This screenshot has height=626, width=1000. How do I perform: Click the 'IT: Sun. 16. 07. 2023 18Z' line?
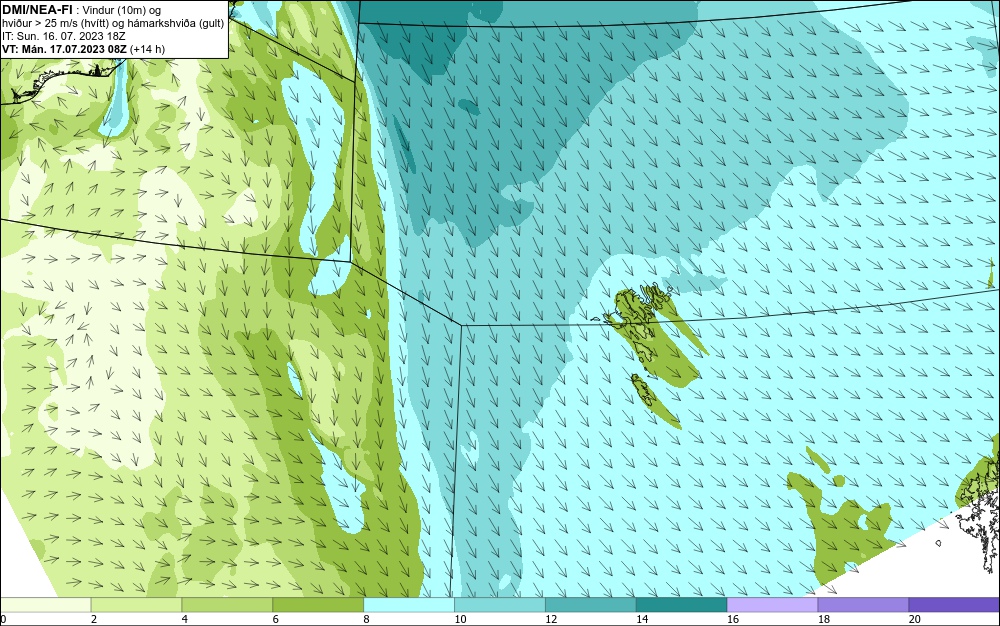[64, 36]
